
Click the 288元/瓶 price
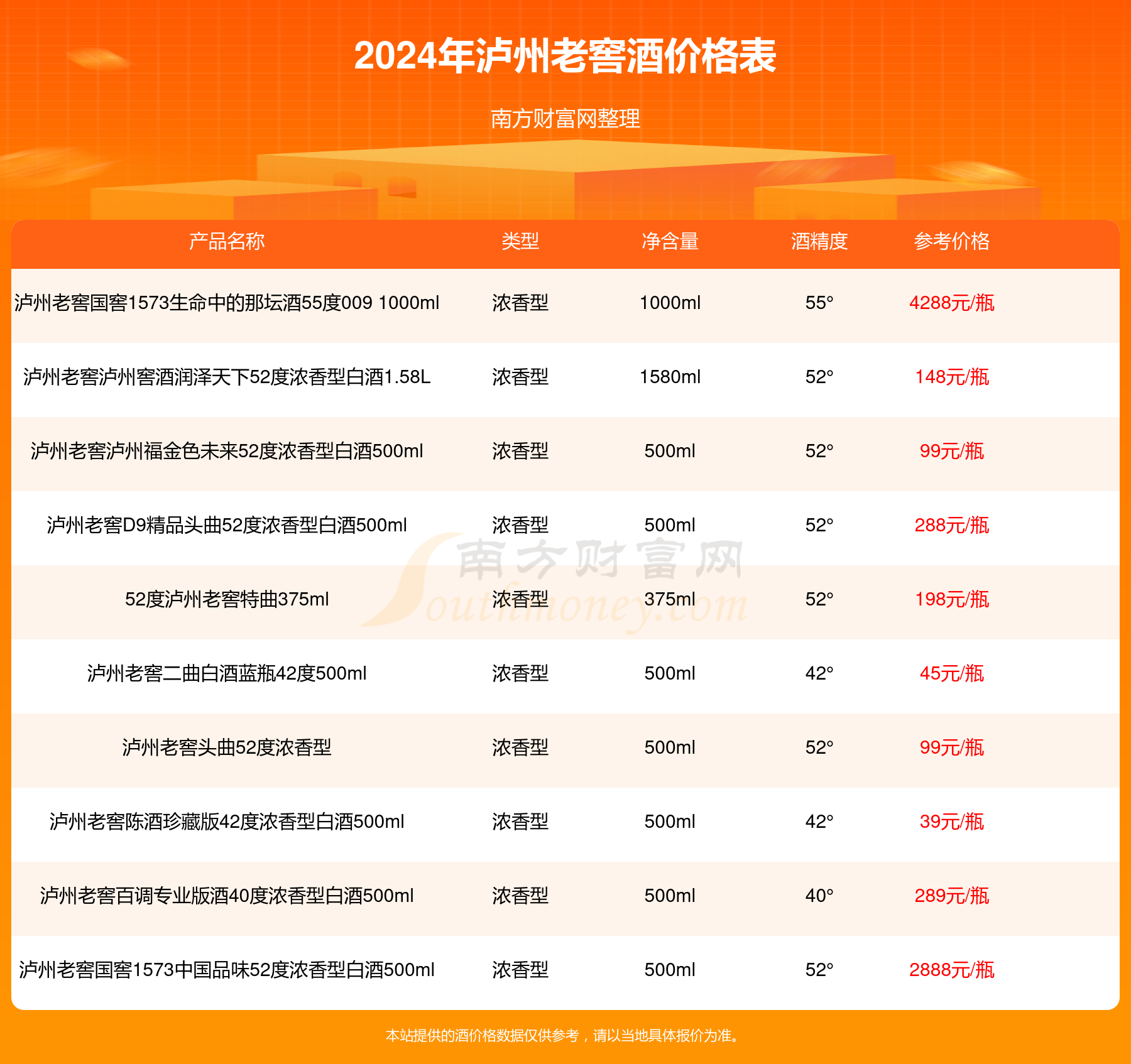(x=952, y=525)
